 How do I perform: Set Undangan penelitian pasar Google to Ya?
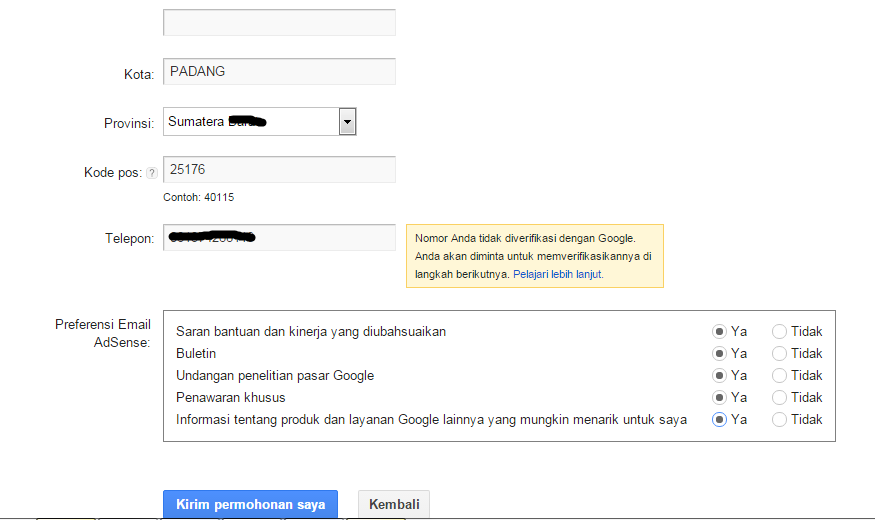click(719, 375)
